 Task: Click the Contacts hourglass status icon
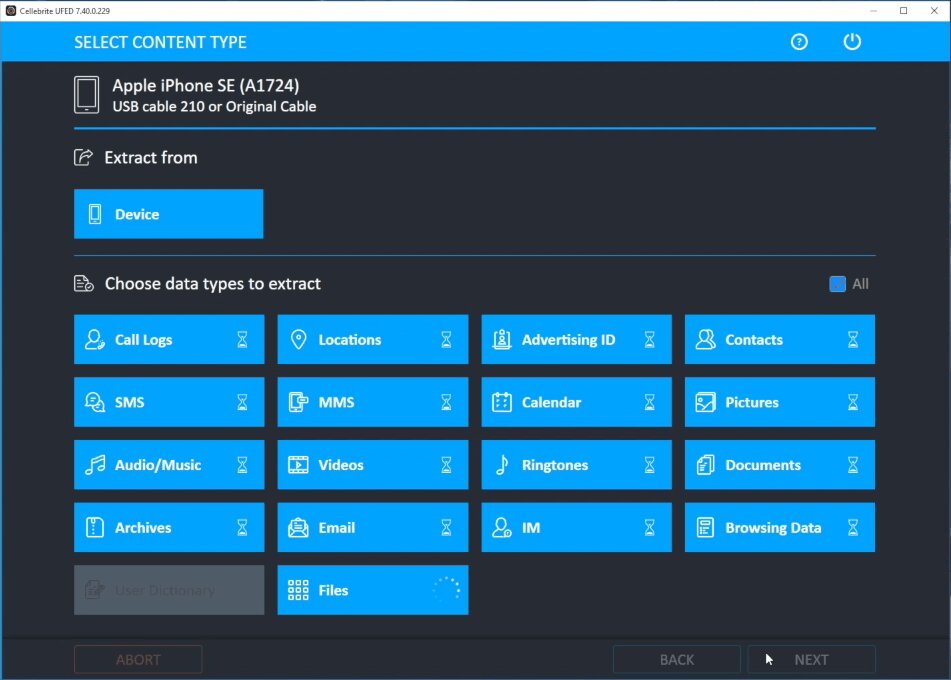(853, 339)
